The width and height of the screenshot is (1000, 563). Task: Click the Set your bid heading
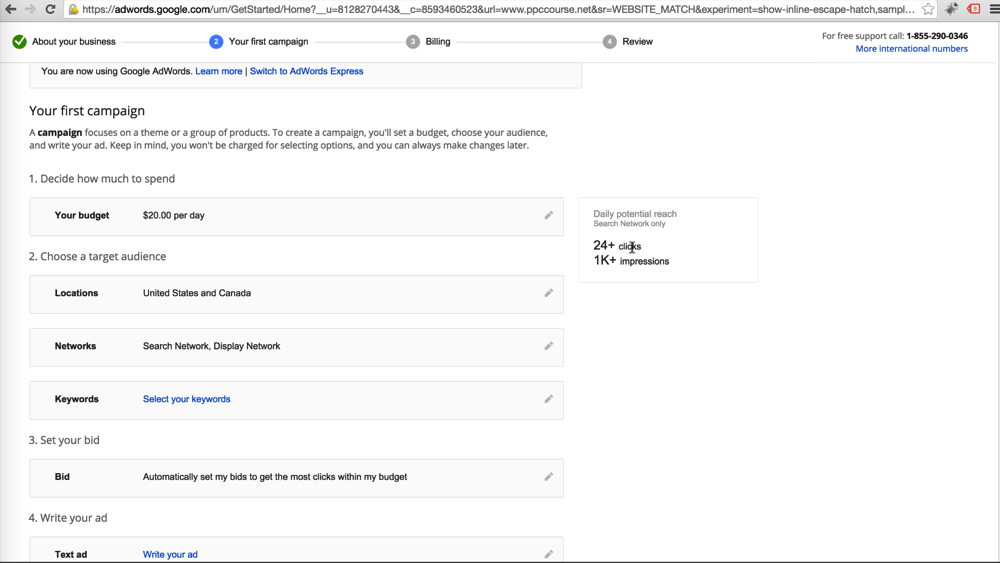pos(64,441)
